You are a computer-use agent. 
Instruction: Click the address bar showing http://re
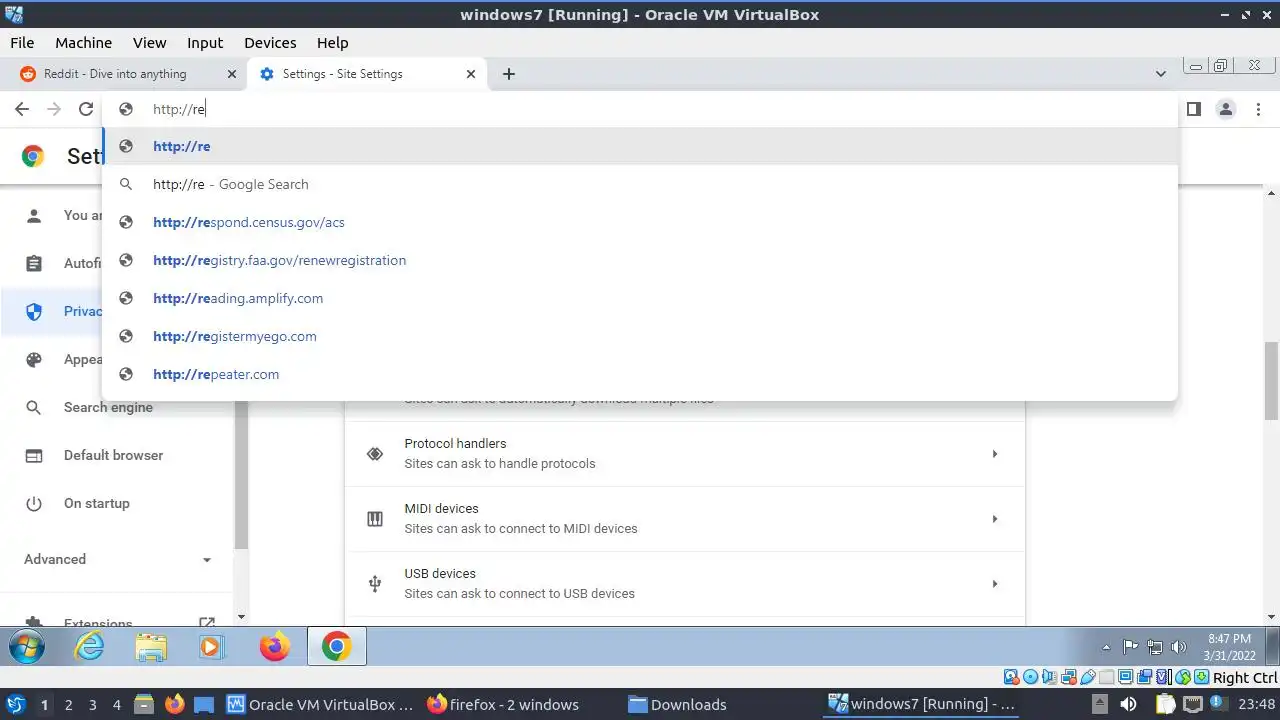click(640, 109)
